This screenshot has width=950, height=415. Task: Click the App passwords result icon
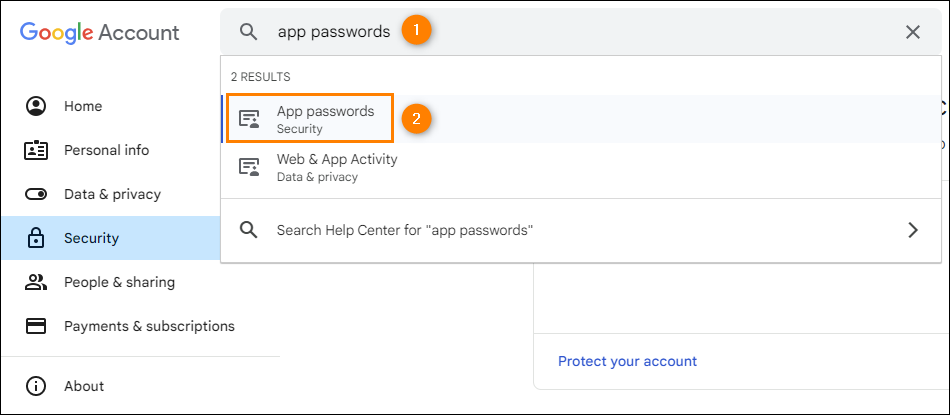249,119
